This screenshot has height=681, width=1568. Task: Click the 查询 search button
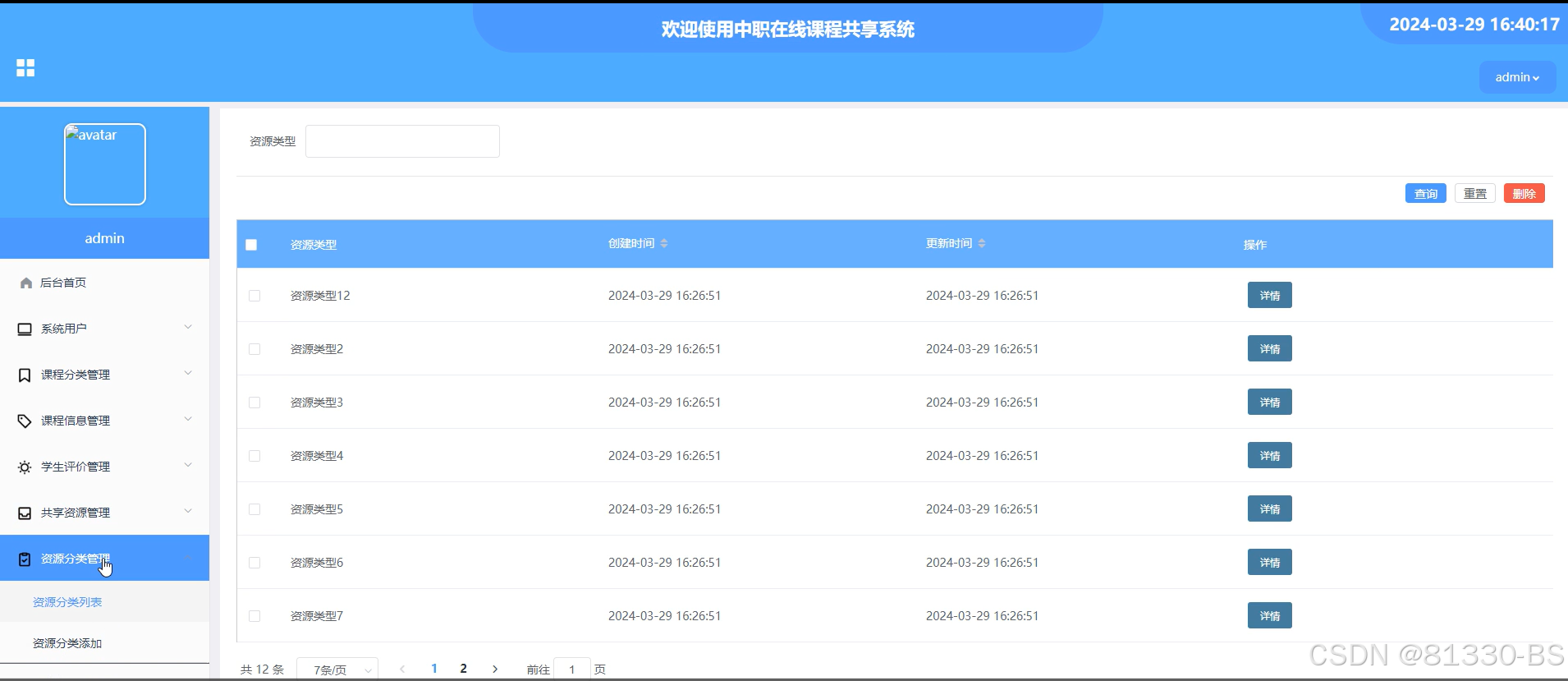coord(1426,194)
